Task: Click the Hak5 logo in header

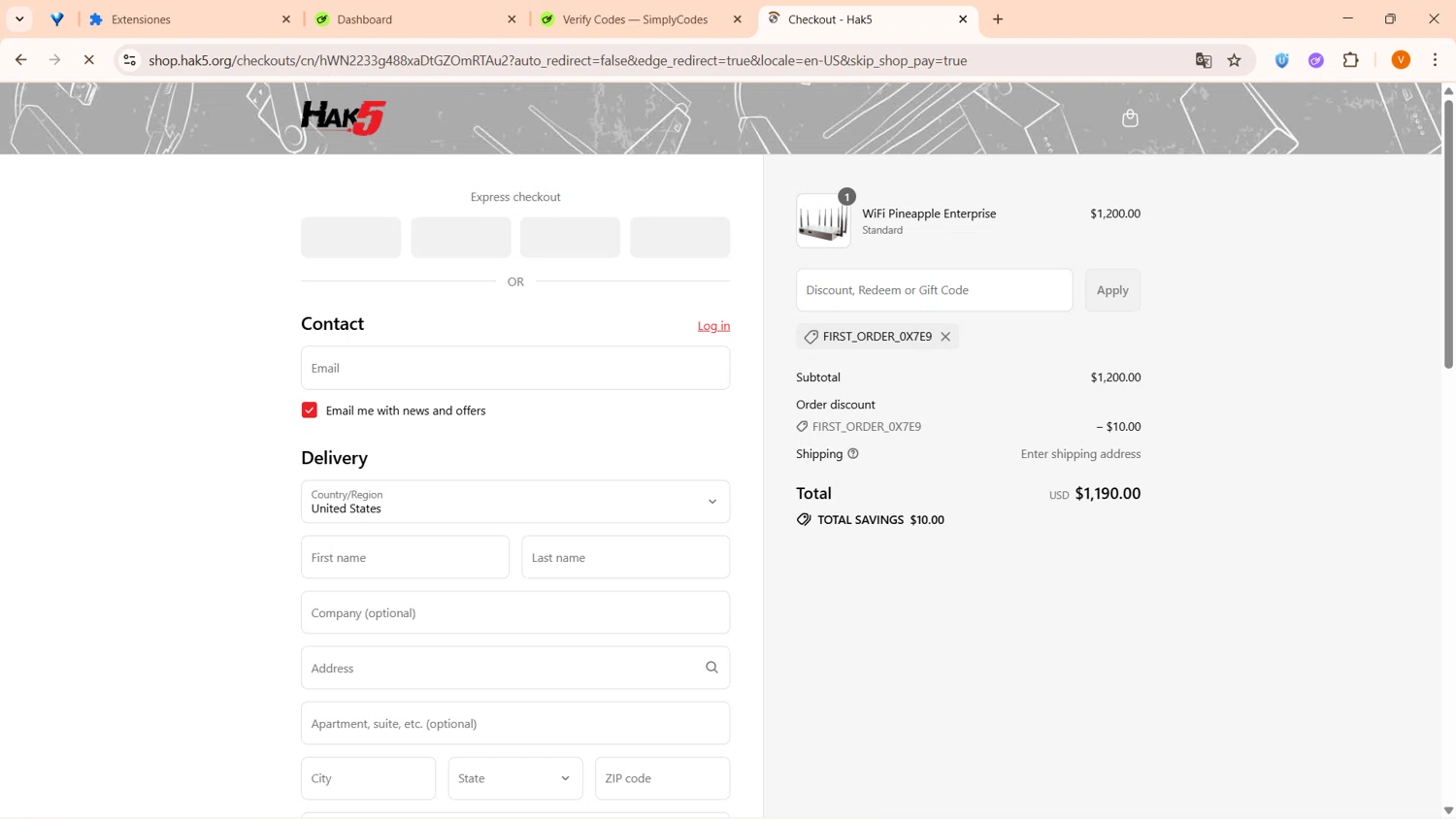Action: coord(343,117)
